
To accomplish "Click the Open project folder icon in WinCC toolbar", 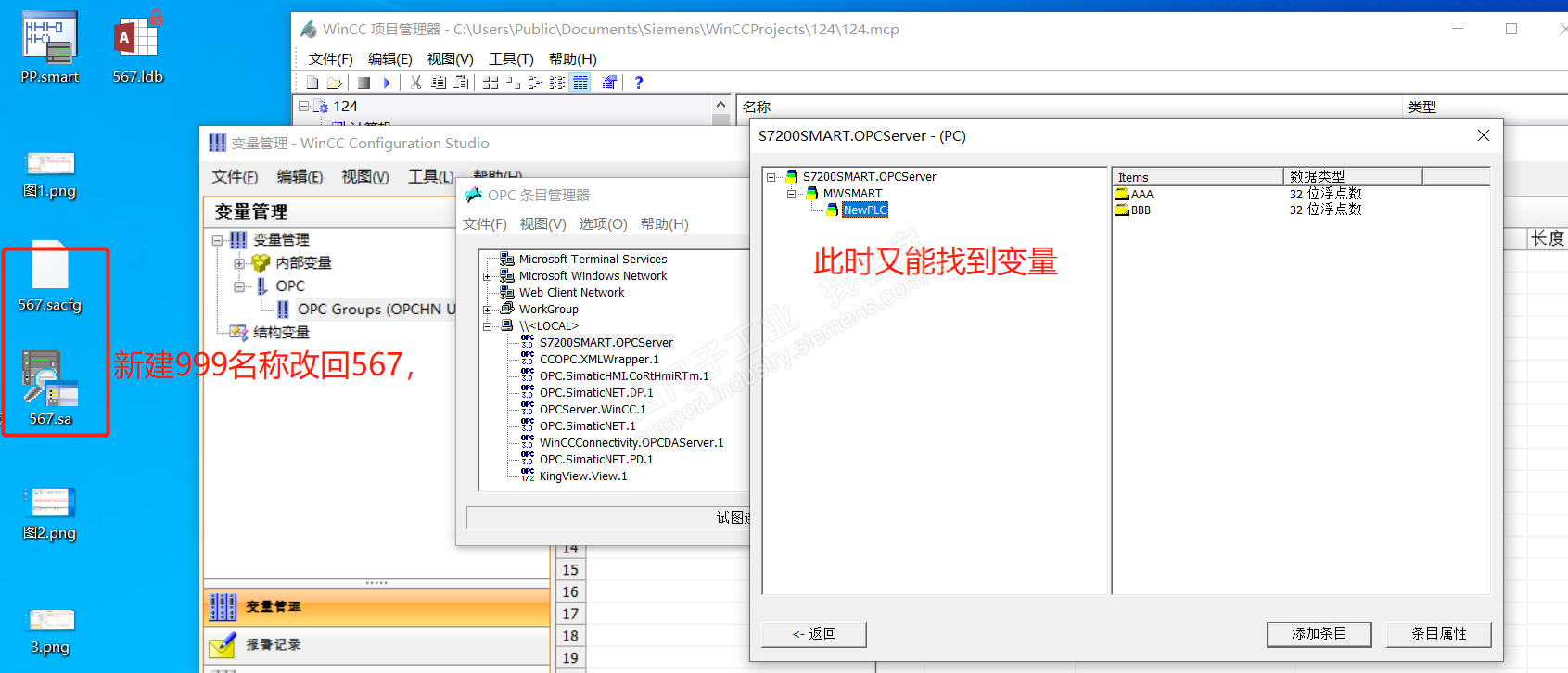I will (x=334, y=83).
